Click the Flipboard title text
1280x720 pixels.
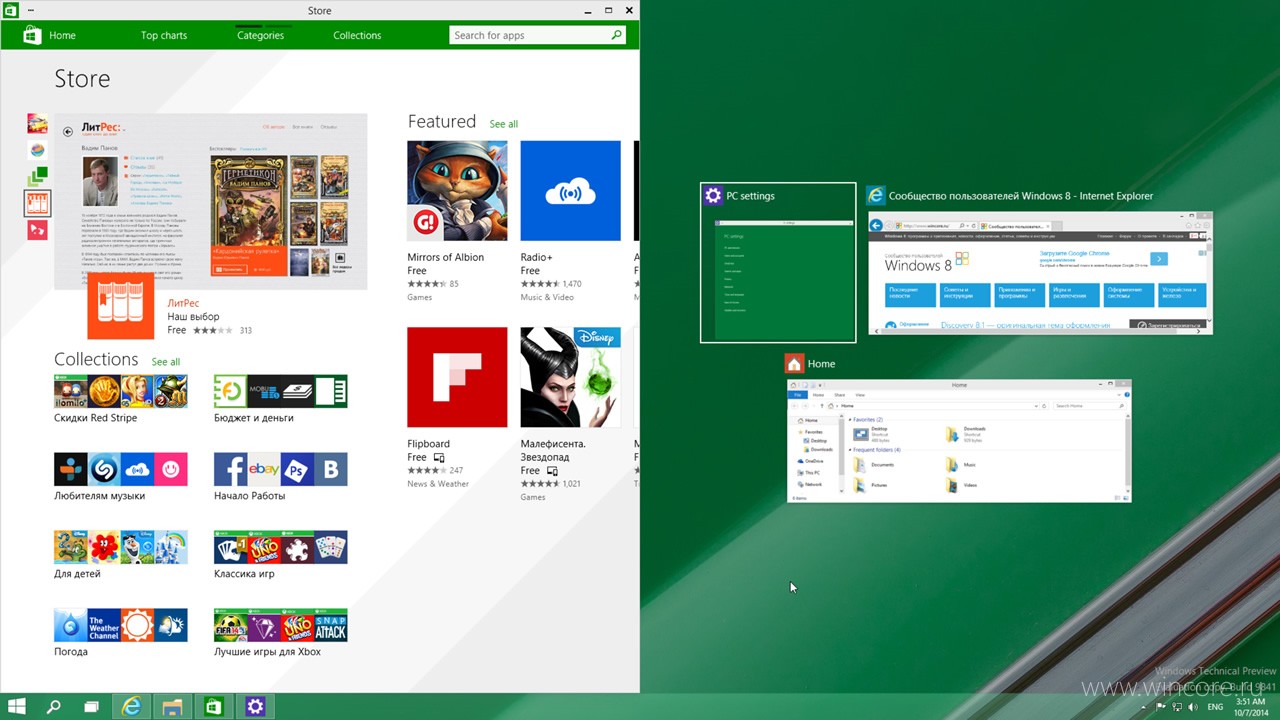pyautogui.click(x=428, y=444)
